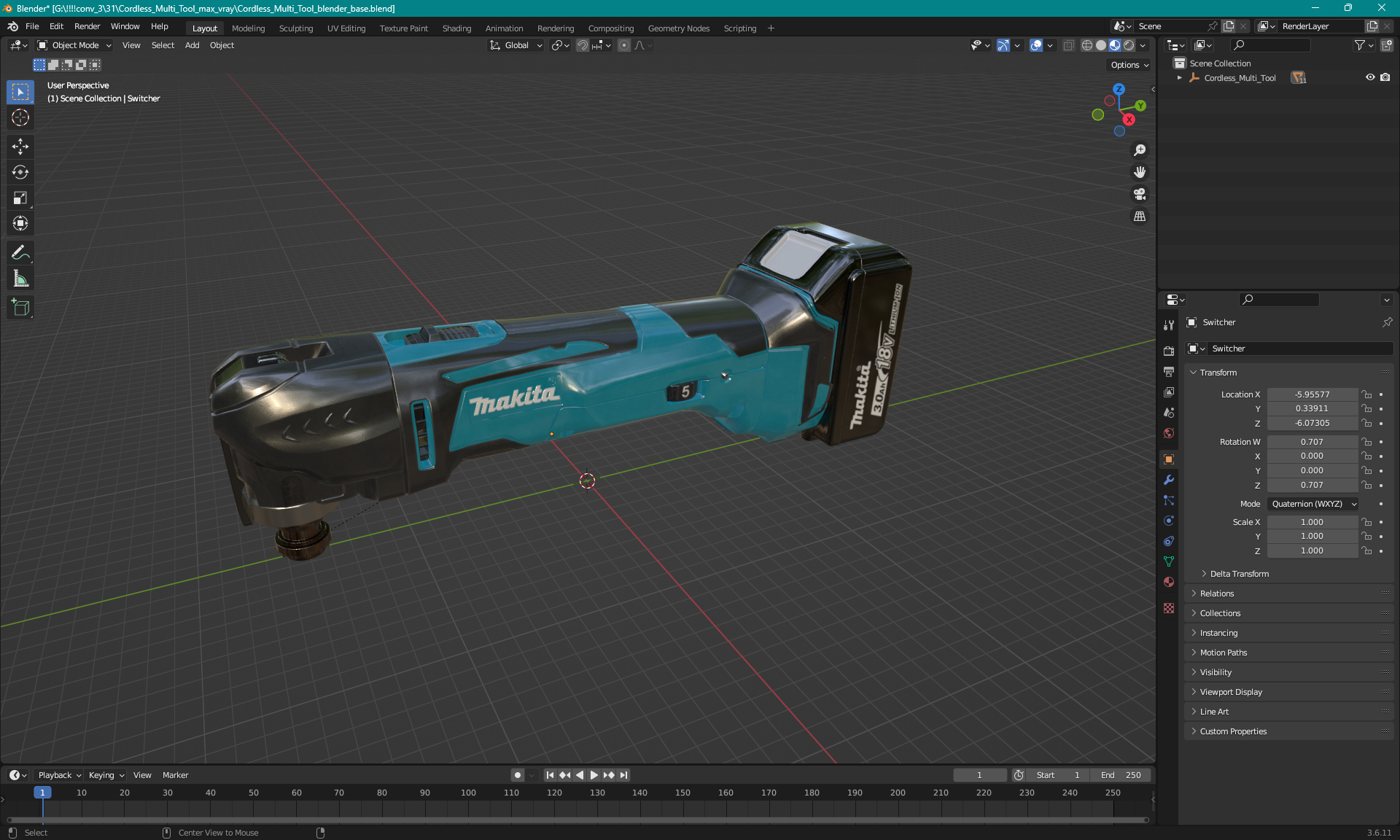Open the Tool properties tab
The image size is (1400, 840).
1169,324
